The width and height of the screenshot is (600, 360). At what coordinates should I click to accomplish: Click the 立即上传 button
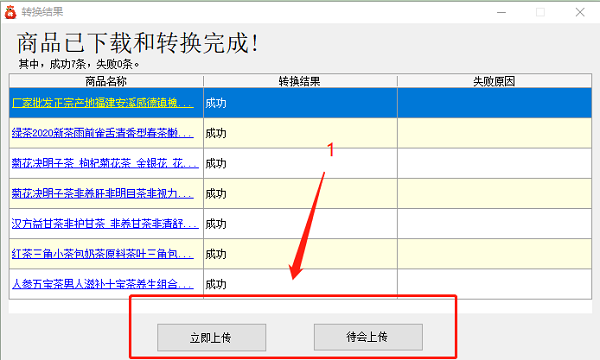tap(212, 337)
